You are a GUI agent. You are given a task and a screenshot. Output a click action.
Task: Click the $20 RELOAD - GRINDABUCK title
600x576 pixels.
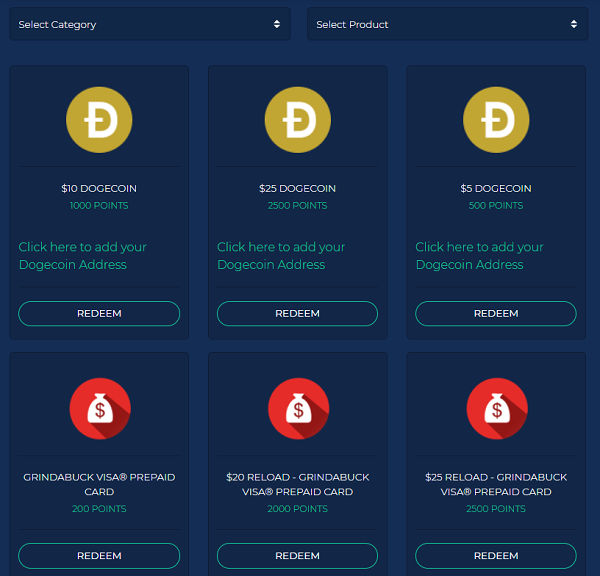[x=297, y=484]
